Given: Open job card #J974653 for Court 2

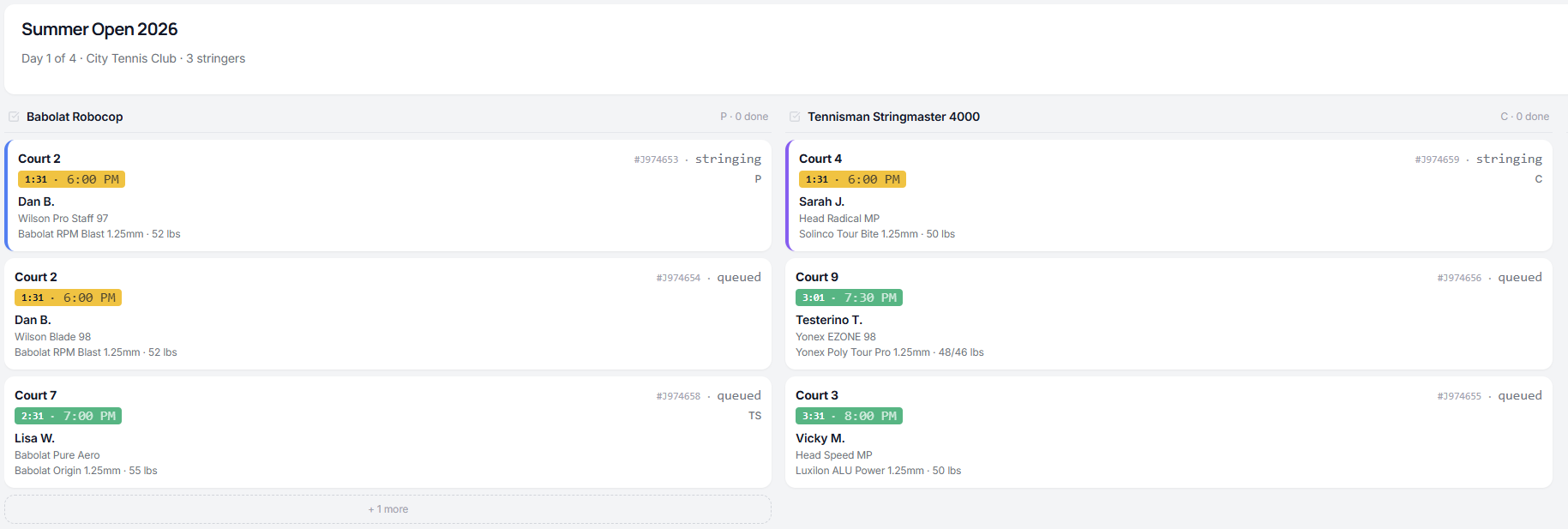Looking at the screenshot, I should coord(387,195).
